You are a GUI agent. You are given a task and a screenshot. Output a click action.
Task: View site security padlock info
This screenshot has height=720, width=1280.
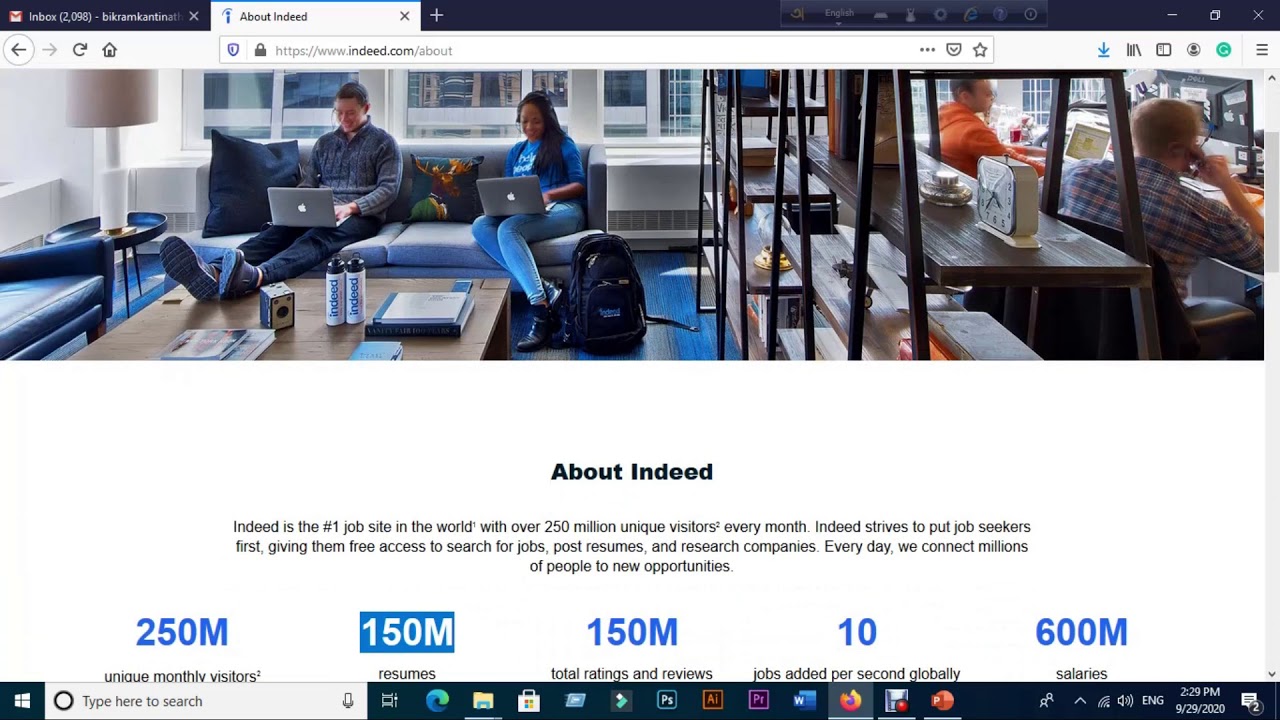click(x=260, y=50)
